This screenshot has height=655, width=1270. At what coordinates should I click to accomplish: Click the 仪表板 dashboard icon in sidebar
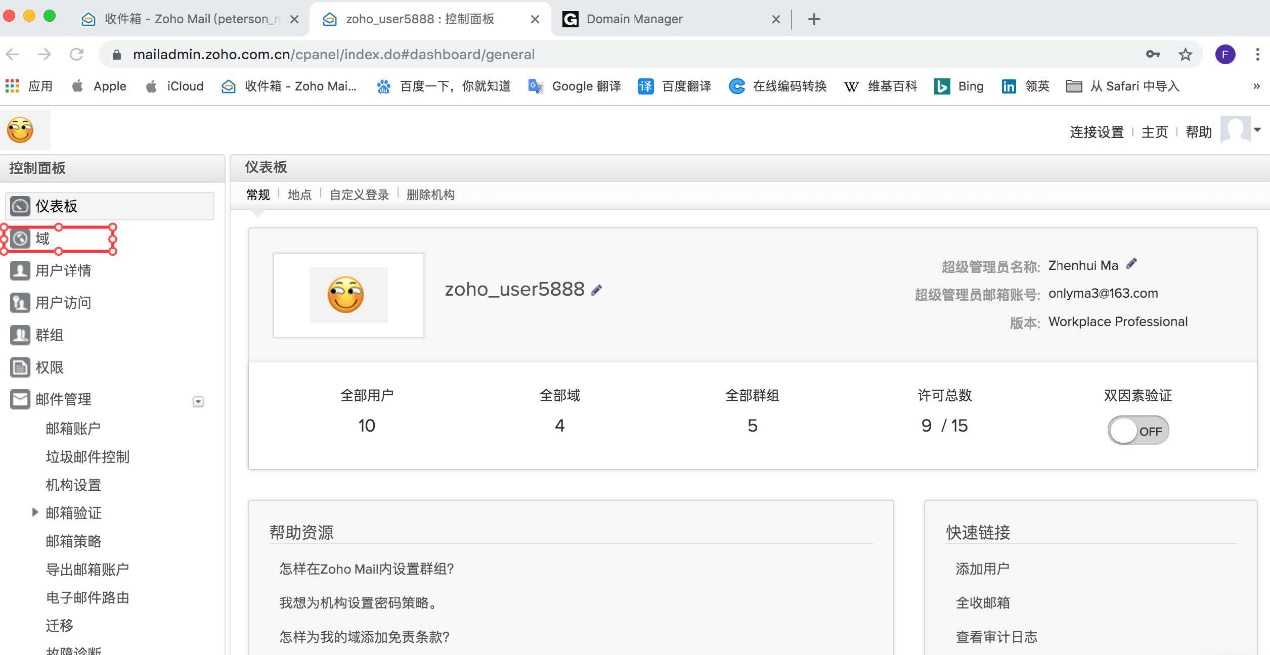click(x=20, y=206)
